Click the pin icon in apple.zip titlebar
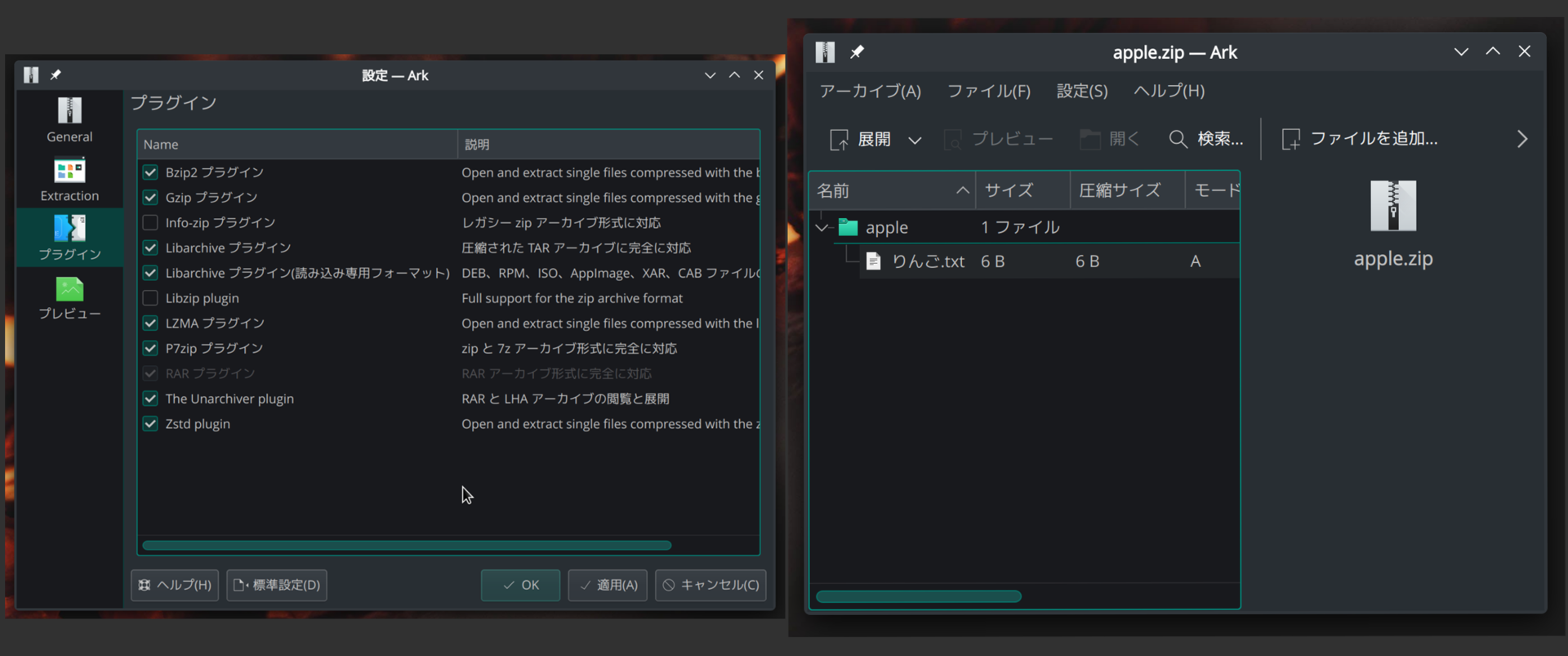The height and width of the screenshot is (656, 1568). [x=857, y=52]
